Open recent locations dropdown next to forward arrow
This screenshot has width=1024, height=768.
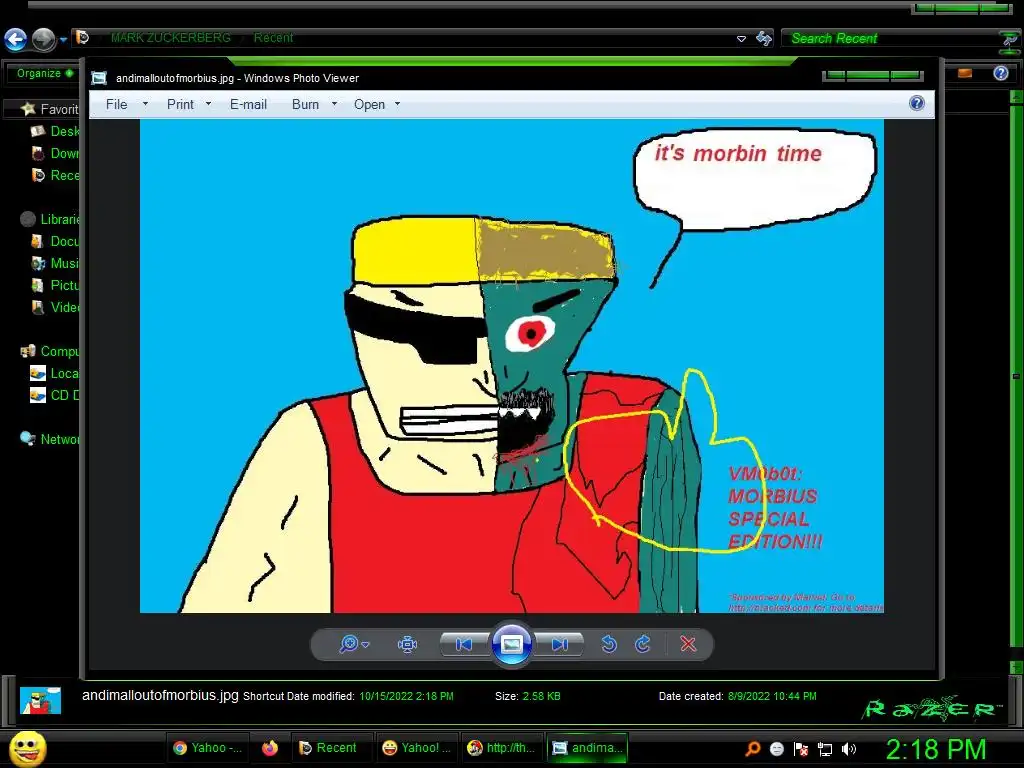(63, 40)
